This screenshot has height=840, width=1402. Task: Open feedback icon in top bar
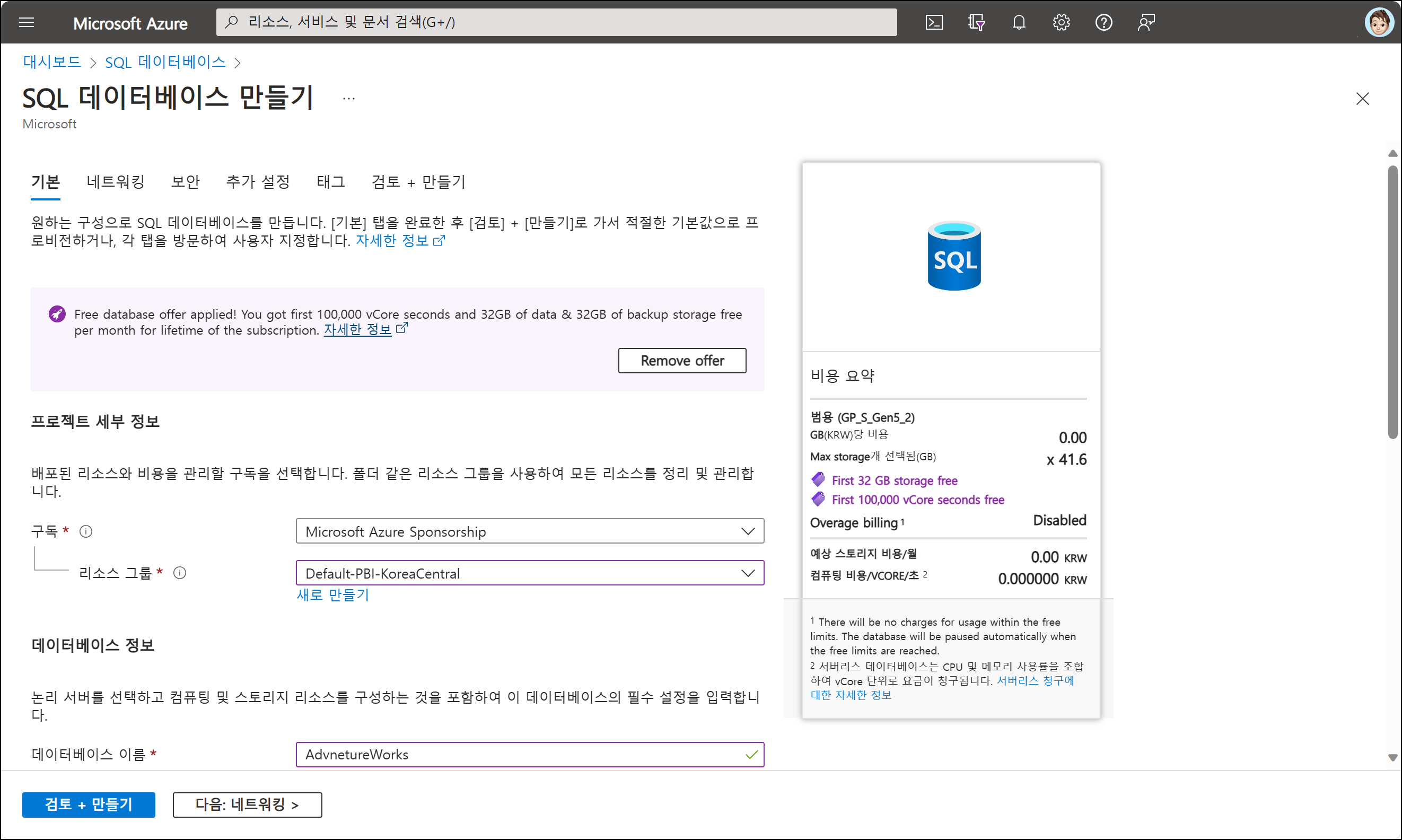pos(1146,22)
